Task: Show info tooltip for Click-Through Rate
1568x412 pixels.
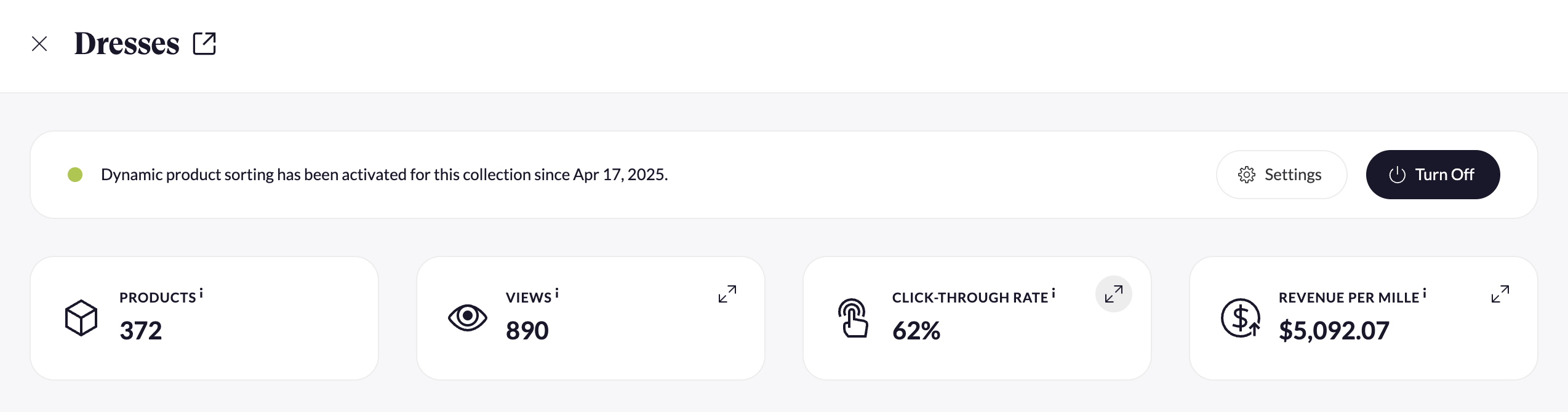Action: [x=1054, y=294]
